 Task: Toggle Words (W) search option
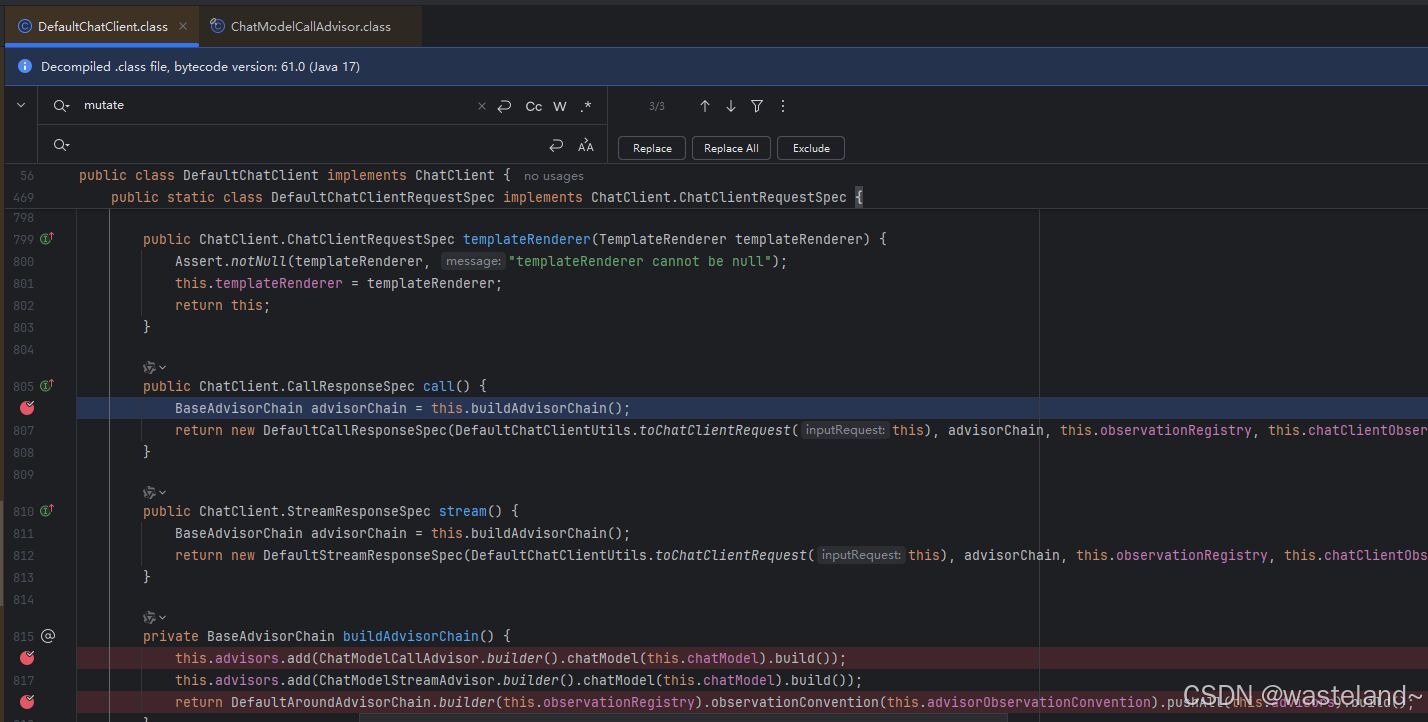[x=560, y=106]
